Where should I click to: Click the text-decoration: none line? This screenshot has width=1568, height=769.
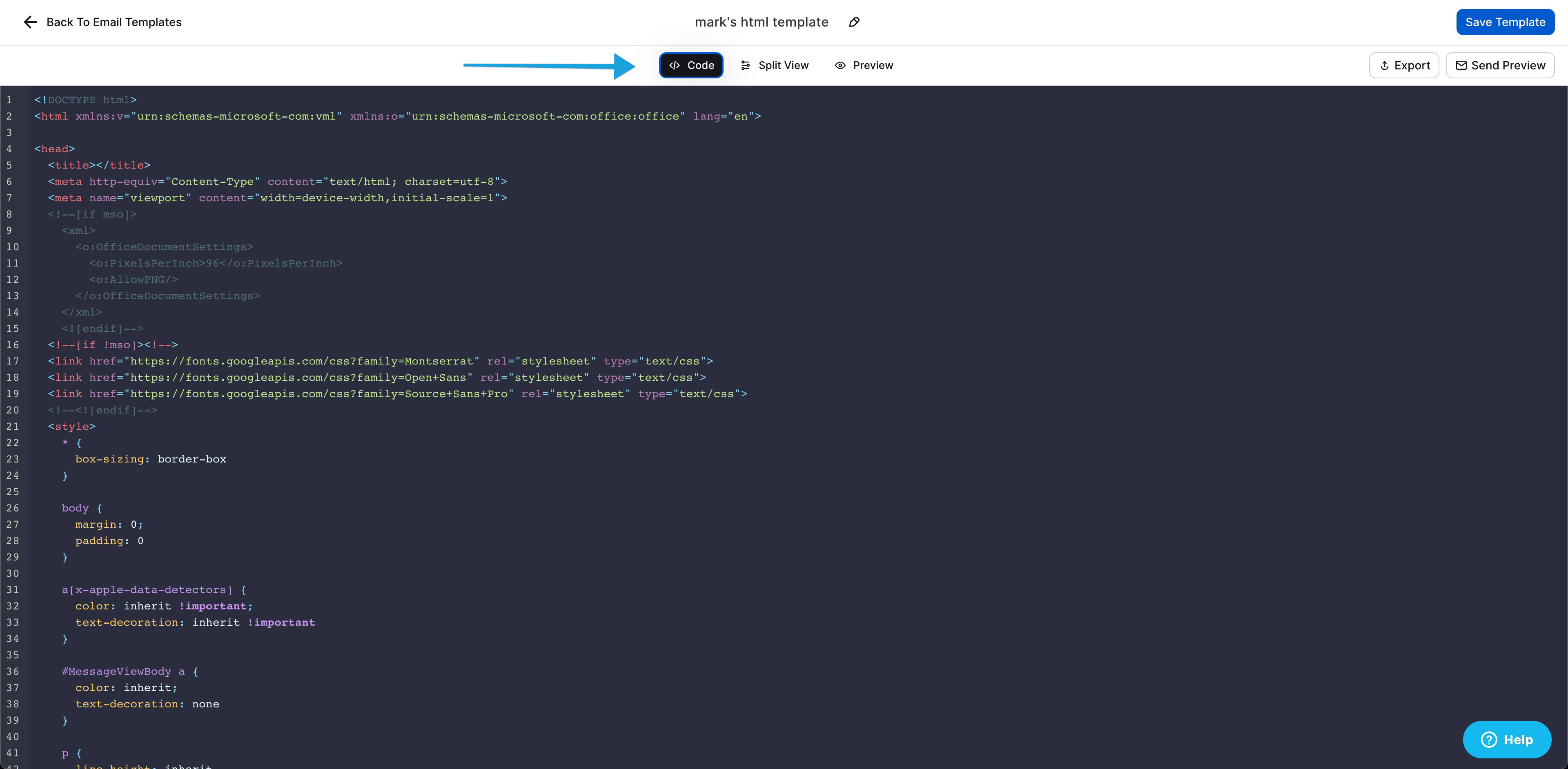point(147,704)
